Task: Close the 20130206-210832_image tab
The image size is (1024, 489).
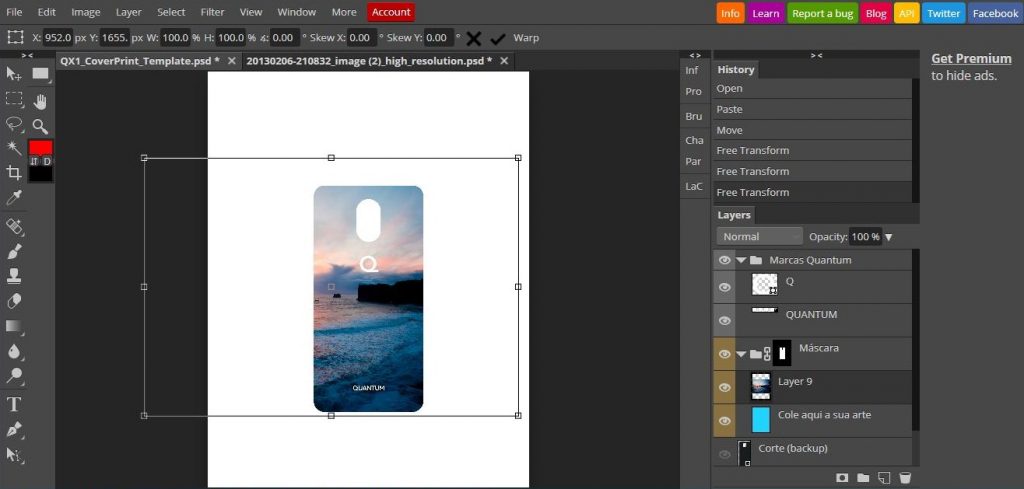Action: (504, 61)
